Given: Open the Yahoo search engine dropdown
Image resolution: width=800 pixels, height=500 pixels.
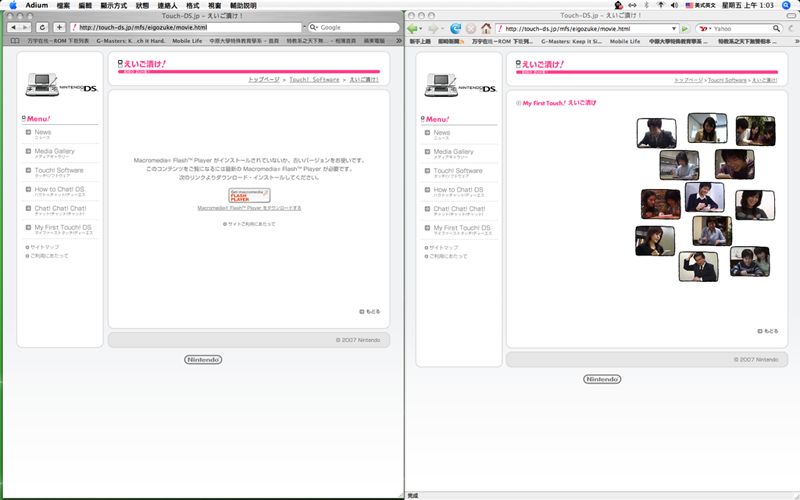Looking at the screenshot, I should point(706,29).
